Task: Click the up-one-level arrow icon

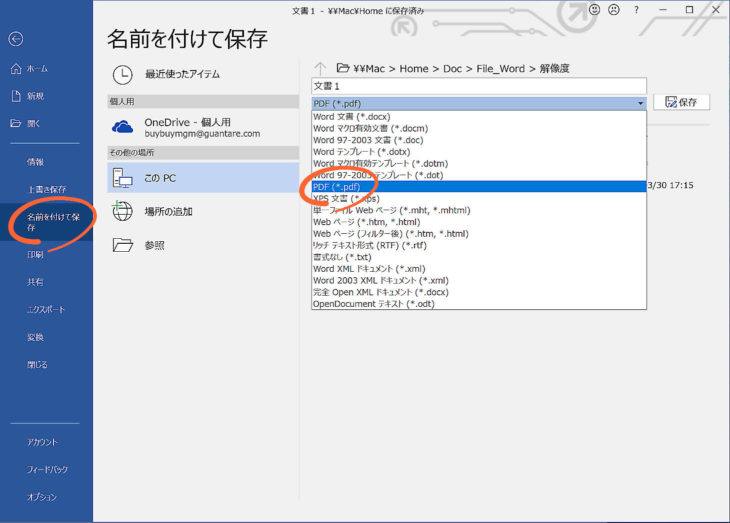Action: click(320, 68)
